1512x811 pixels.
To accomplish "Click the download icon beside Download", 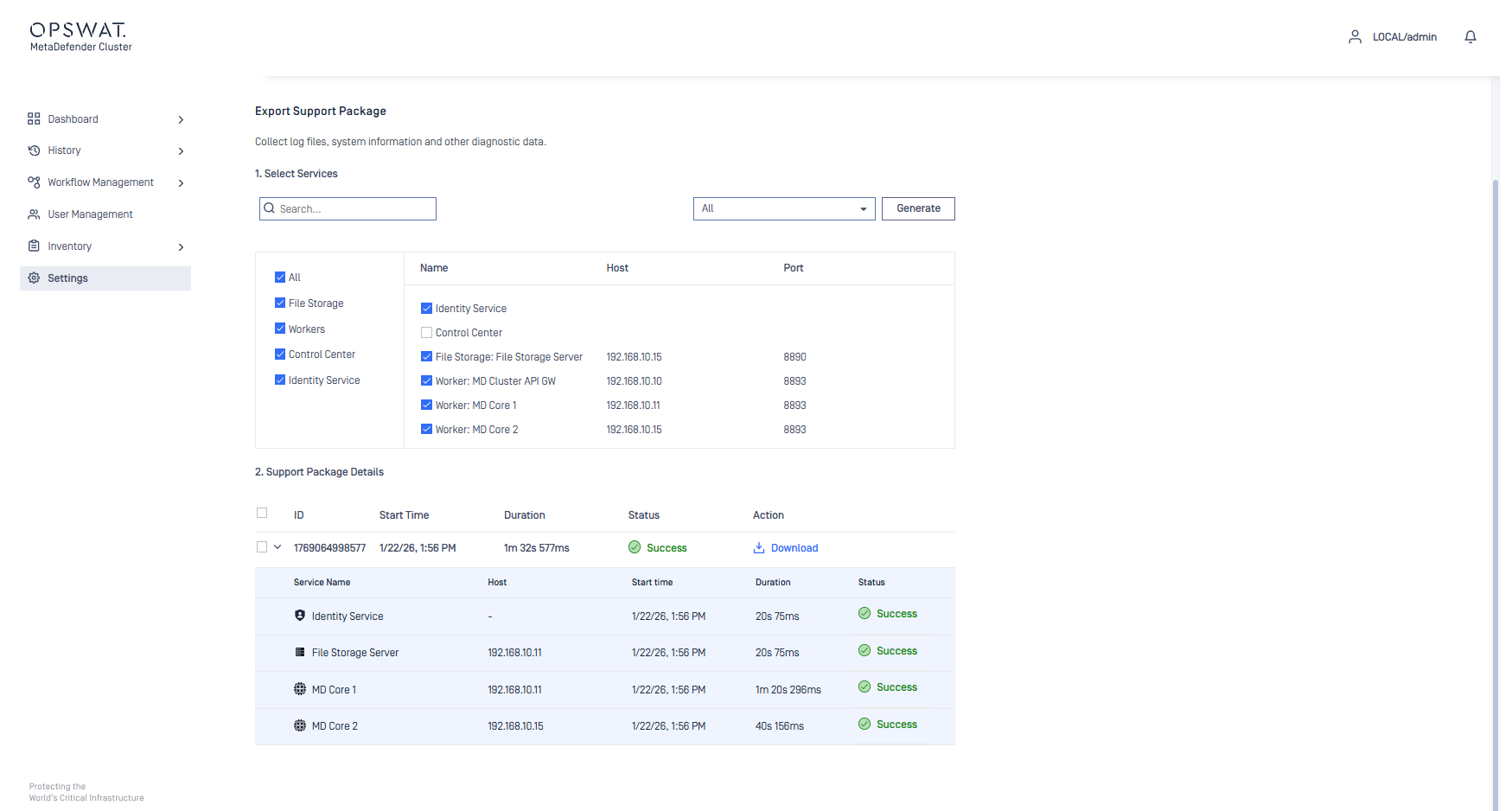I will pyautogui.click(x=759, y=548).
